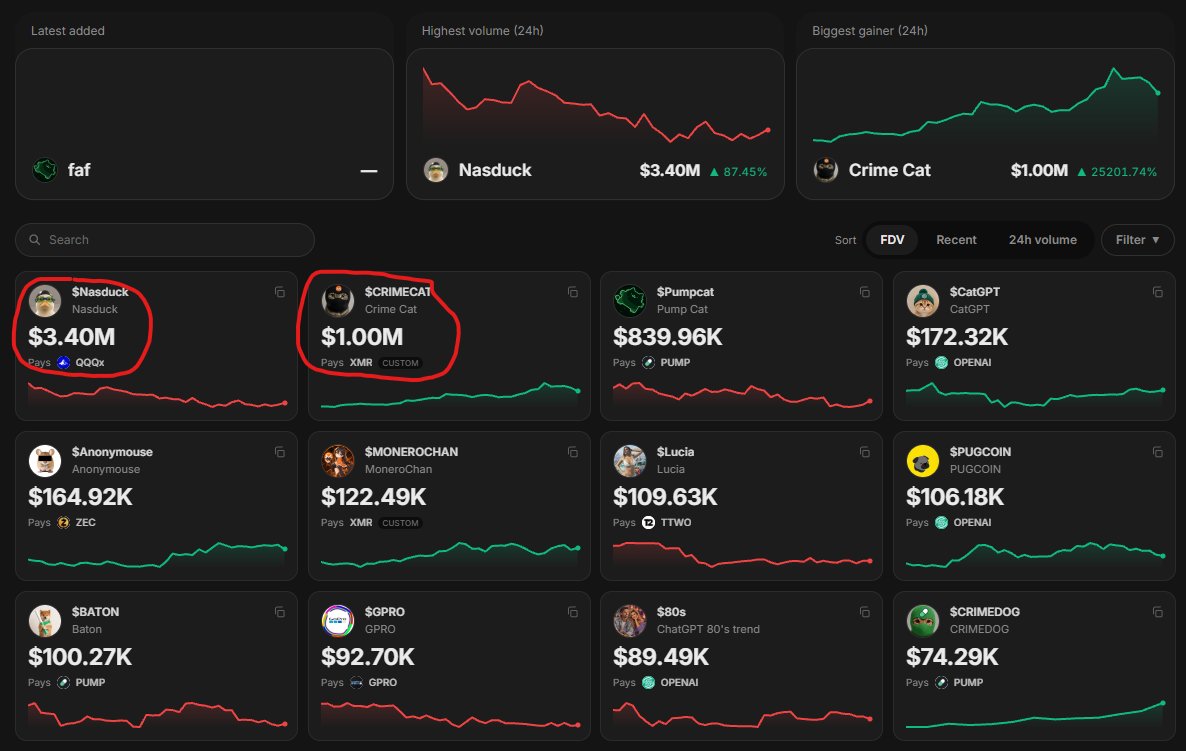Focus the Search input field
1186x751 pixels.
[x=165, y=240]
